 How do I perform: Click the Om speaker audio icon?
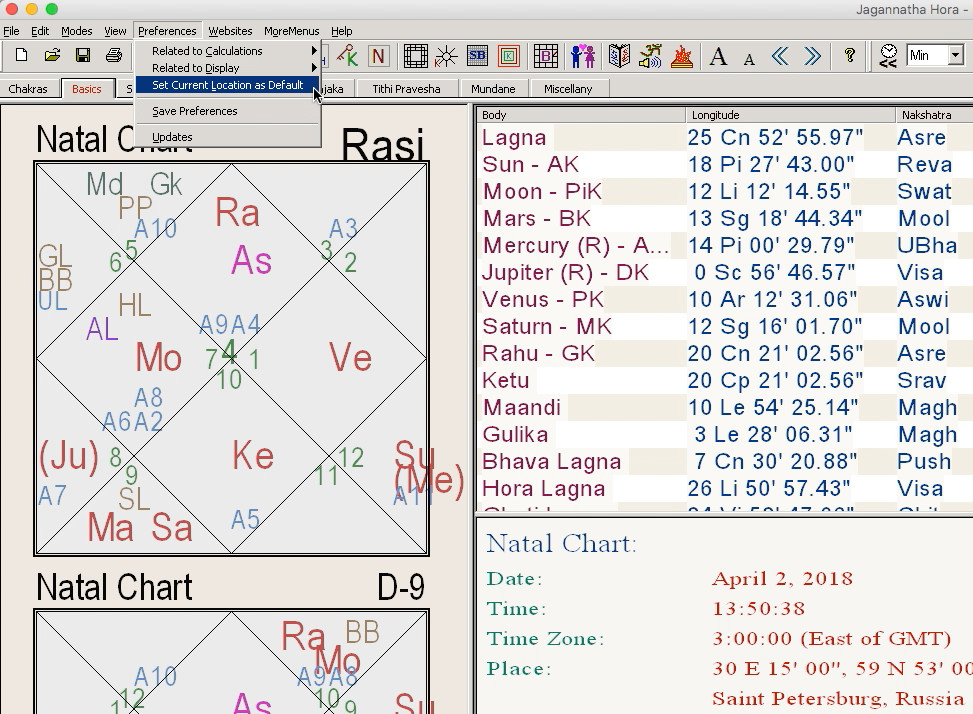[x=650, y=56]
